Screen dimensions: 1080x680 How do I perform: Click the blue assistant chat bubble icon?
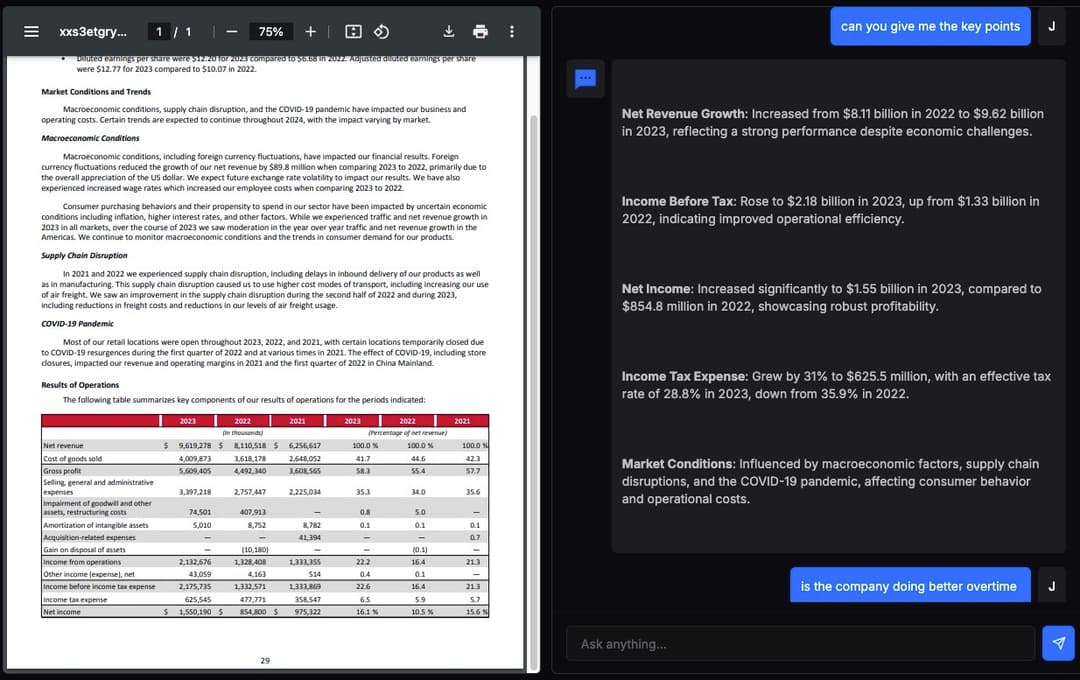point(586,79)
